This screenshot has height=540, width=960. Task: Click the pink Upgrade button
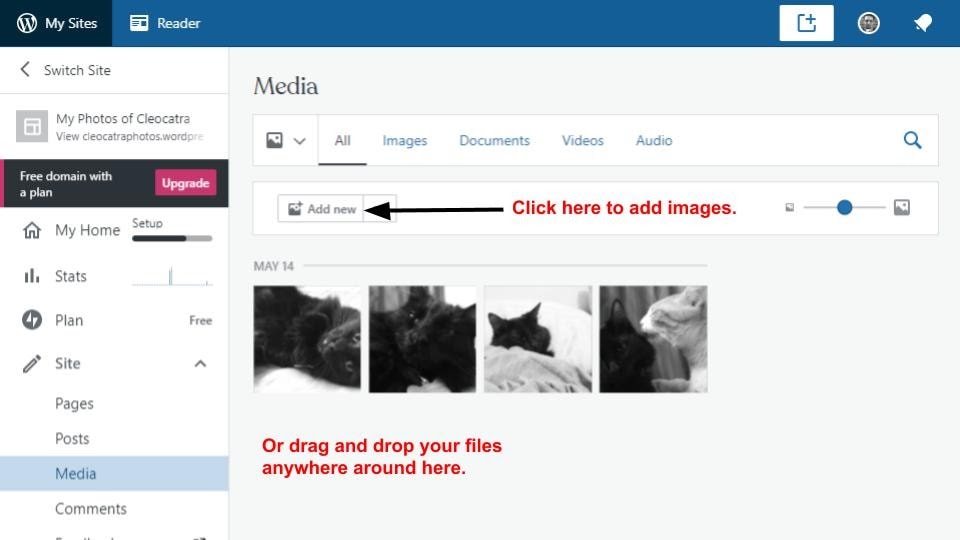(x=186, y=183)
